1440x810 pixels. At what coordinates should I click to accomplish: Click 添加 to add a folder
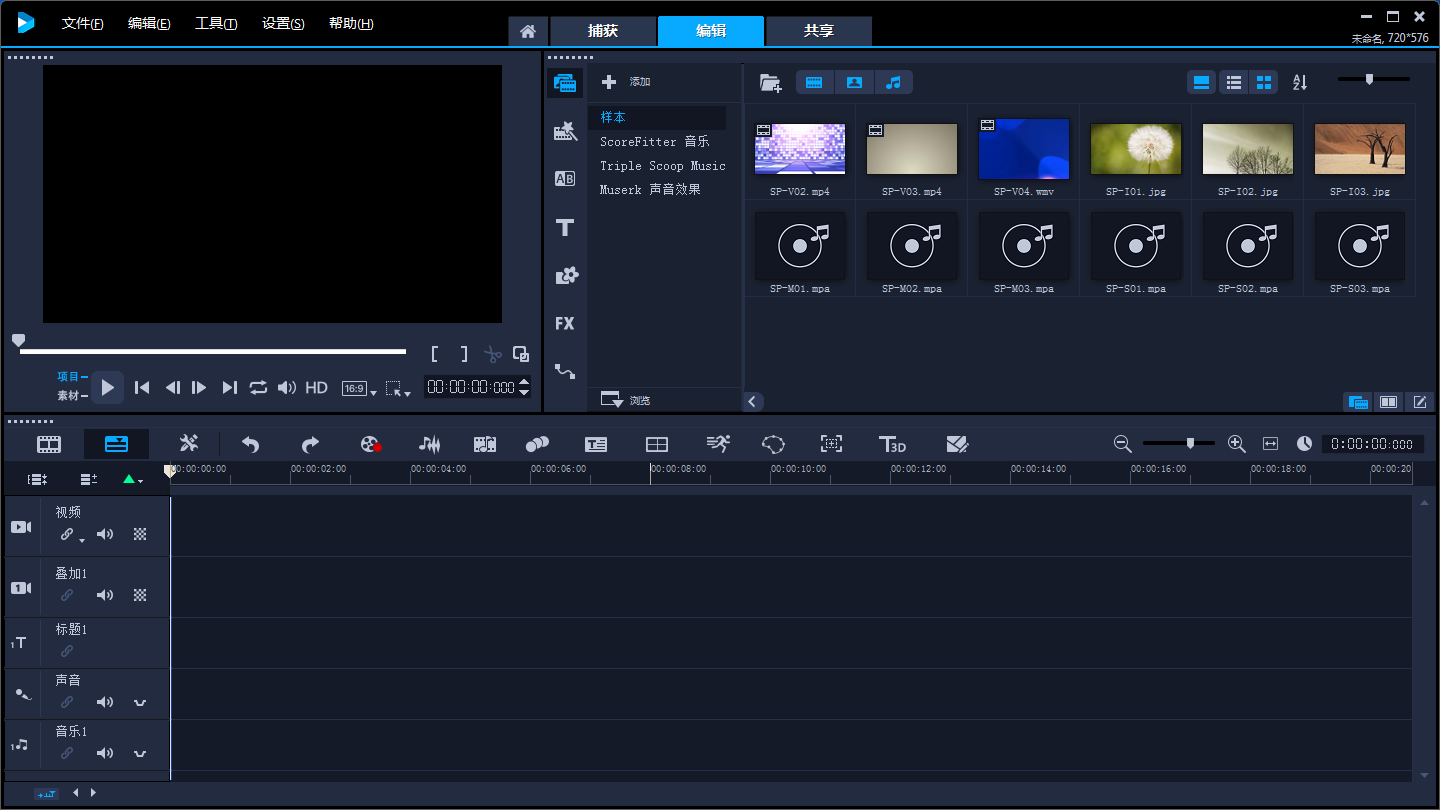tap(625, 82)
